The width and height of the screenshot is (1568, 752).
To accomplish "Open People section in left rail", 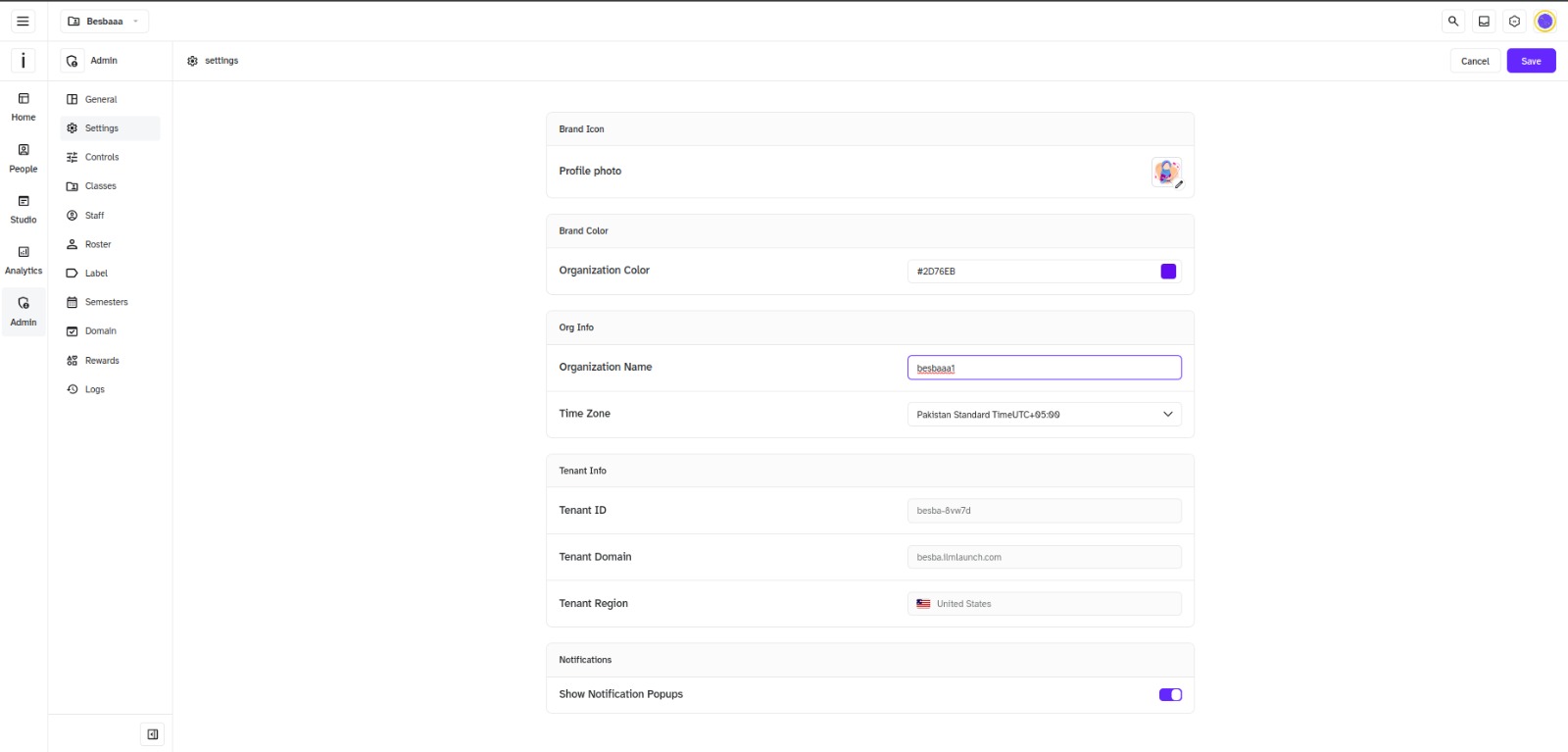I will click(x=24, y=158).
